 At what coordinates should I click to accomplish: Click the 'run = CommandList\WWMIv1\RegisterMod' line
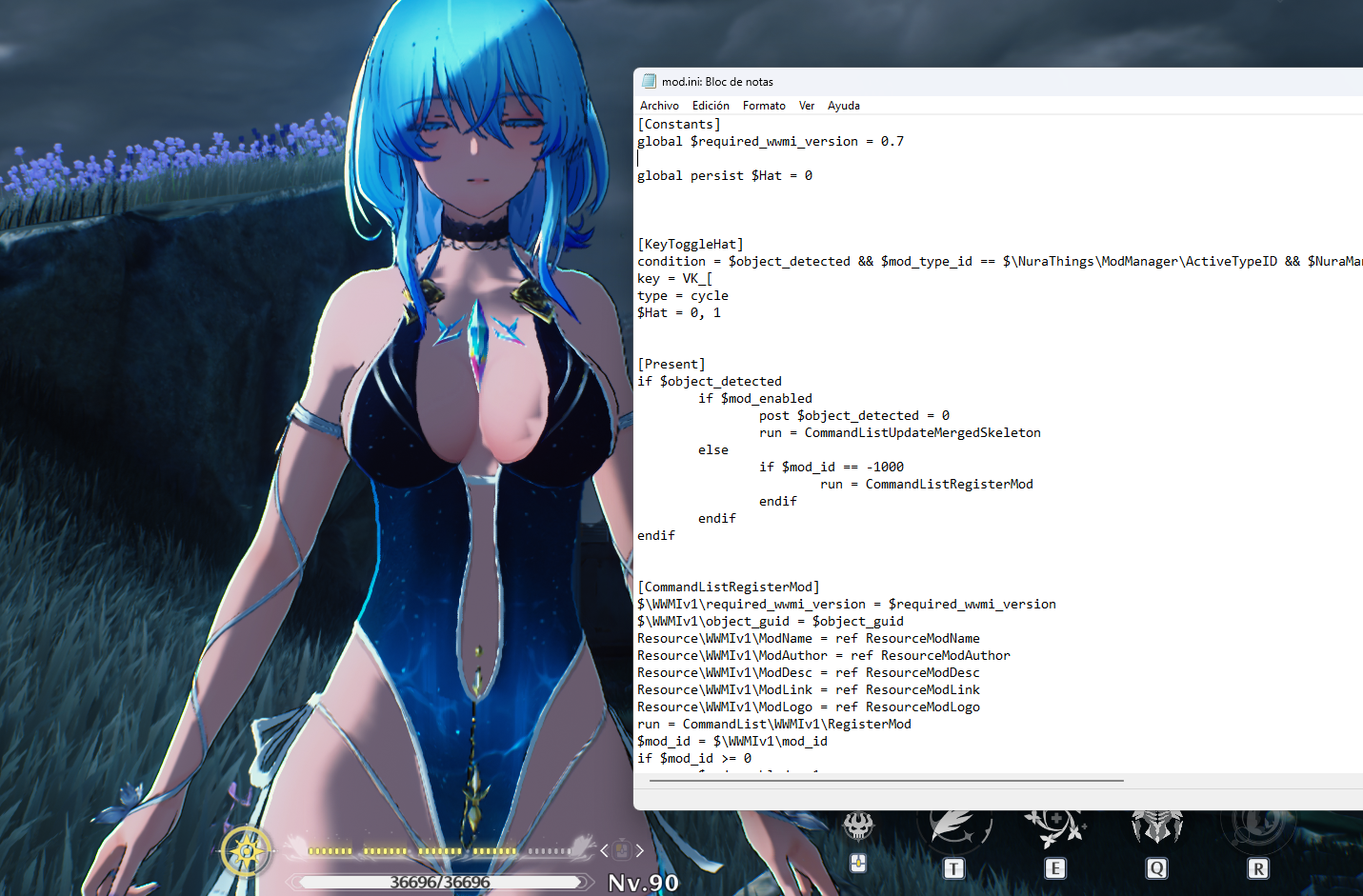click(x=774, y=725)
